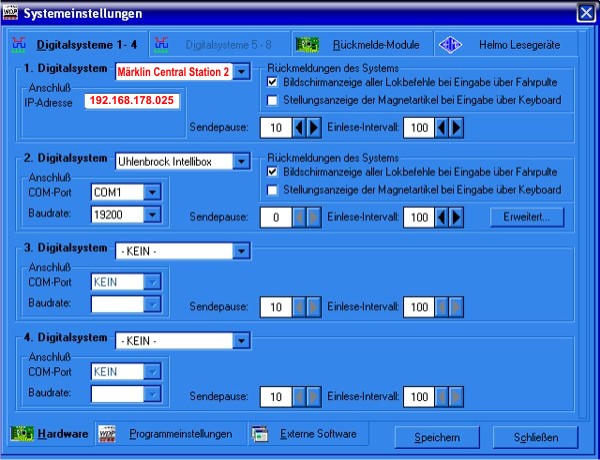Click the Helmo Lesegeräte logo icon
This screenshot has width=600, height=460.
point(450,45)
